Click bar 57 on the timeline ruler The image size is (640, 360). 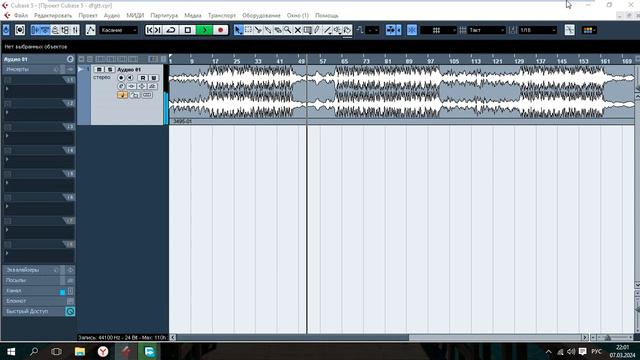322,61
